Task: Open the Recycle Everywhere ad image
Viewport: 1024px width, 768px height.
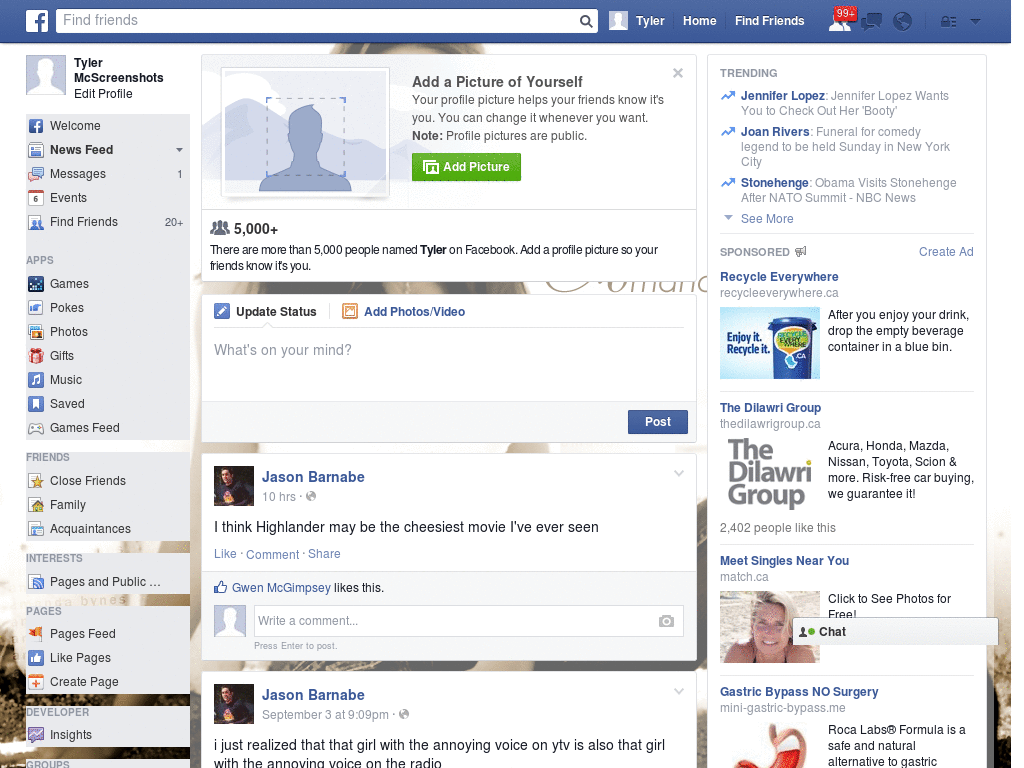Action: pos(769,343)
